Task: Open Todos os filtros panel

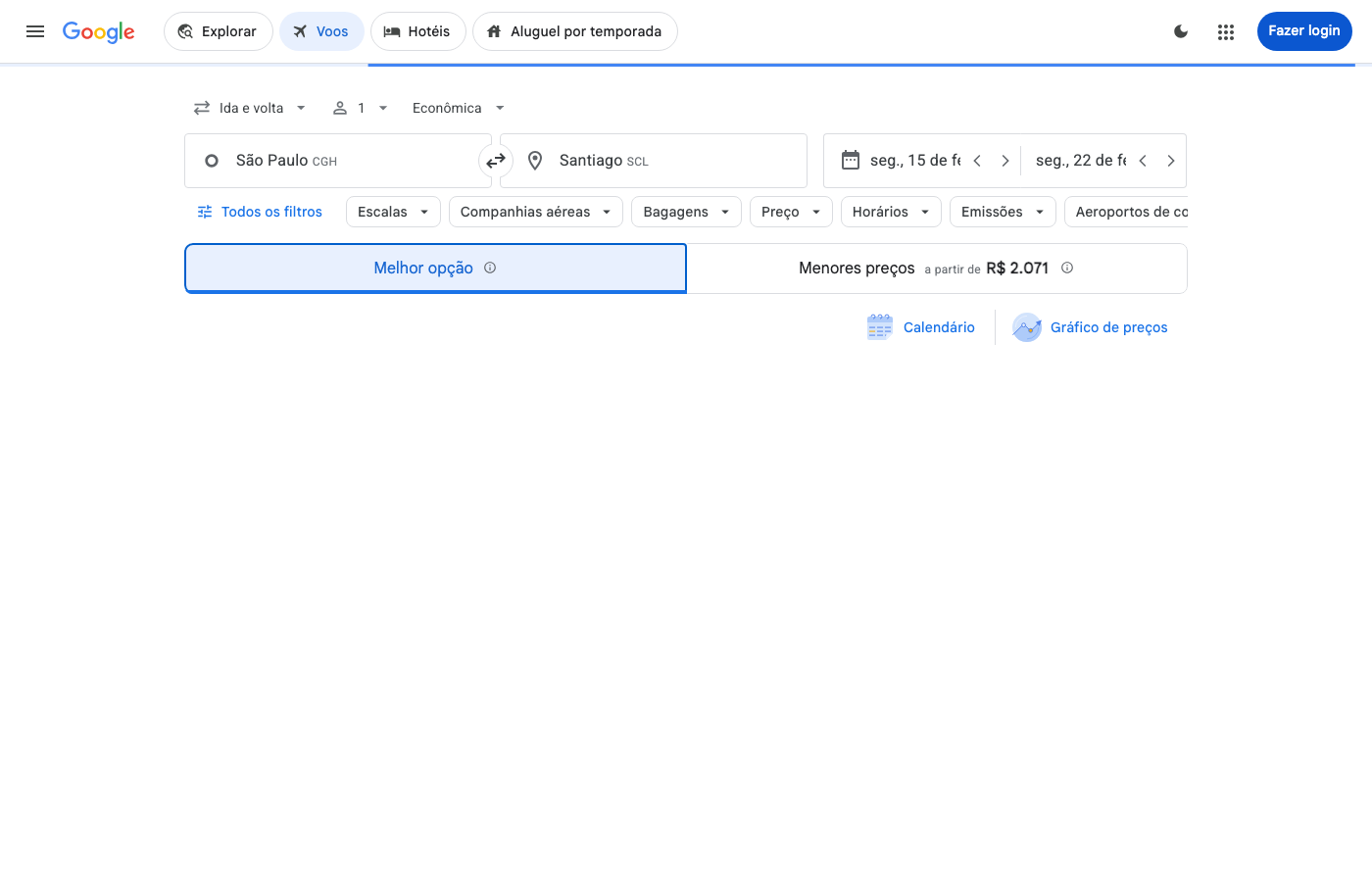Action: click(260, 212)
